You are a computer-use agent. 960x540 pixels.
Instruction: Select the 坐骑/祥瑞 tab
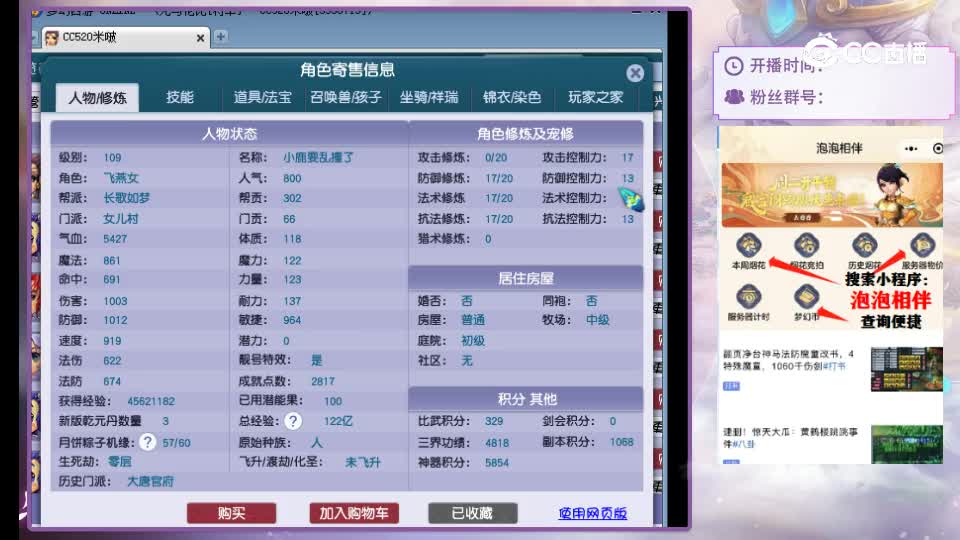click(429, 97)
